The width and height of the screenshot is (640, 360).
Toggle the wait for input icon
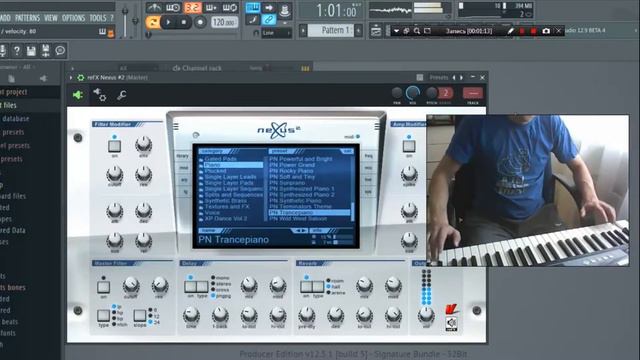pyautogui.click(x=173, y=7)
